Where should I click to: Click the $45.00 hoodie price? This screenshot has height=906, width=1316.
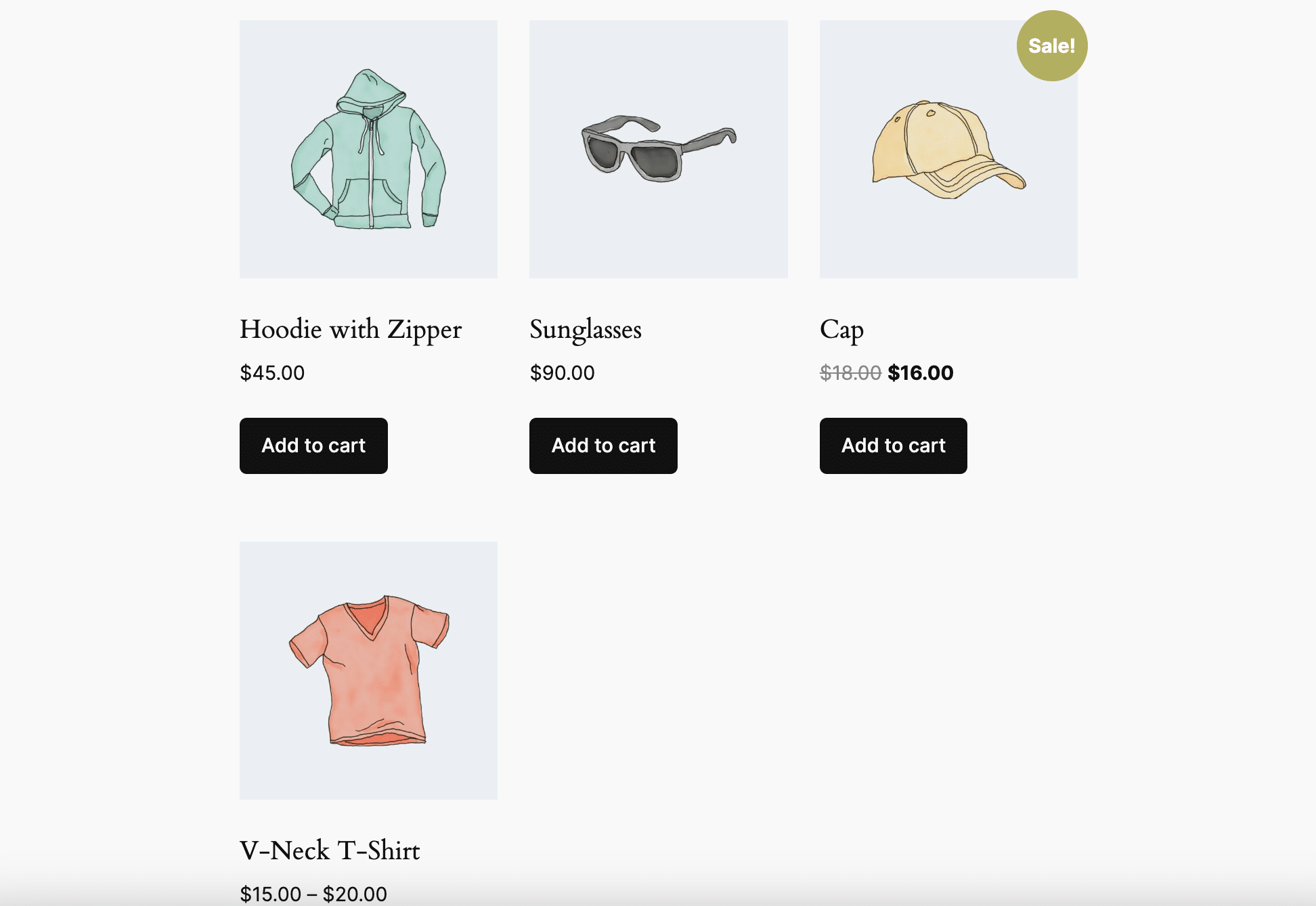[272, 373]
